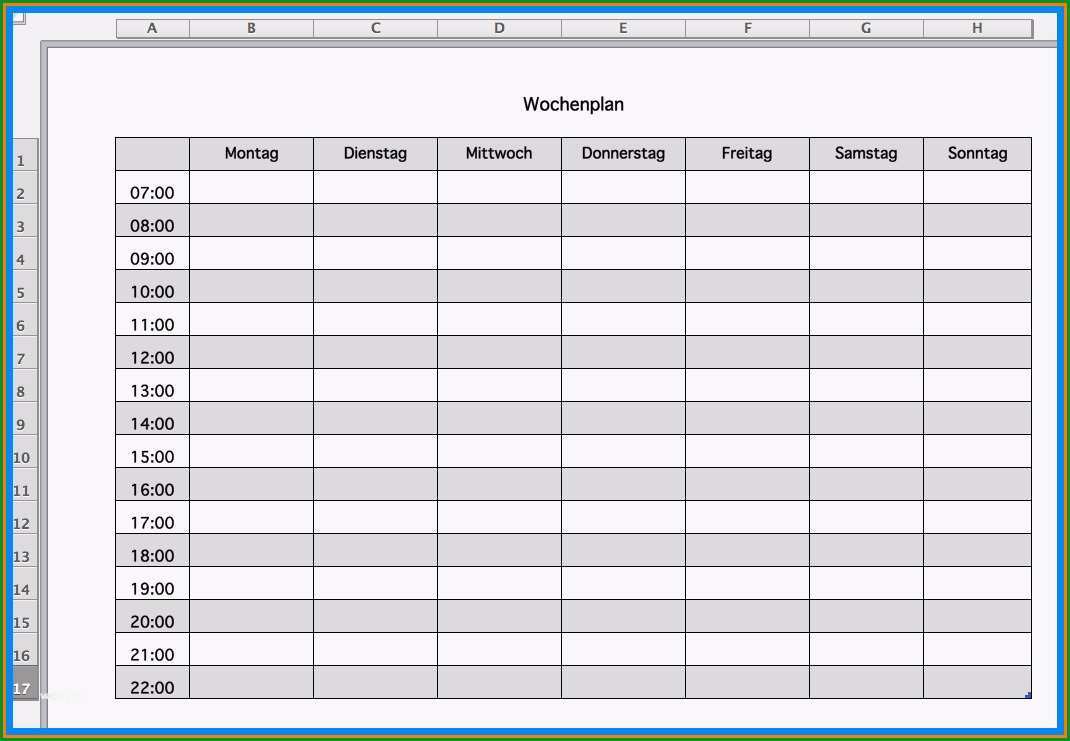Viewport: 1070px width, 741px height.
Task: Select row 9 header
Action: [x=25, y=418]
